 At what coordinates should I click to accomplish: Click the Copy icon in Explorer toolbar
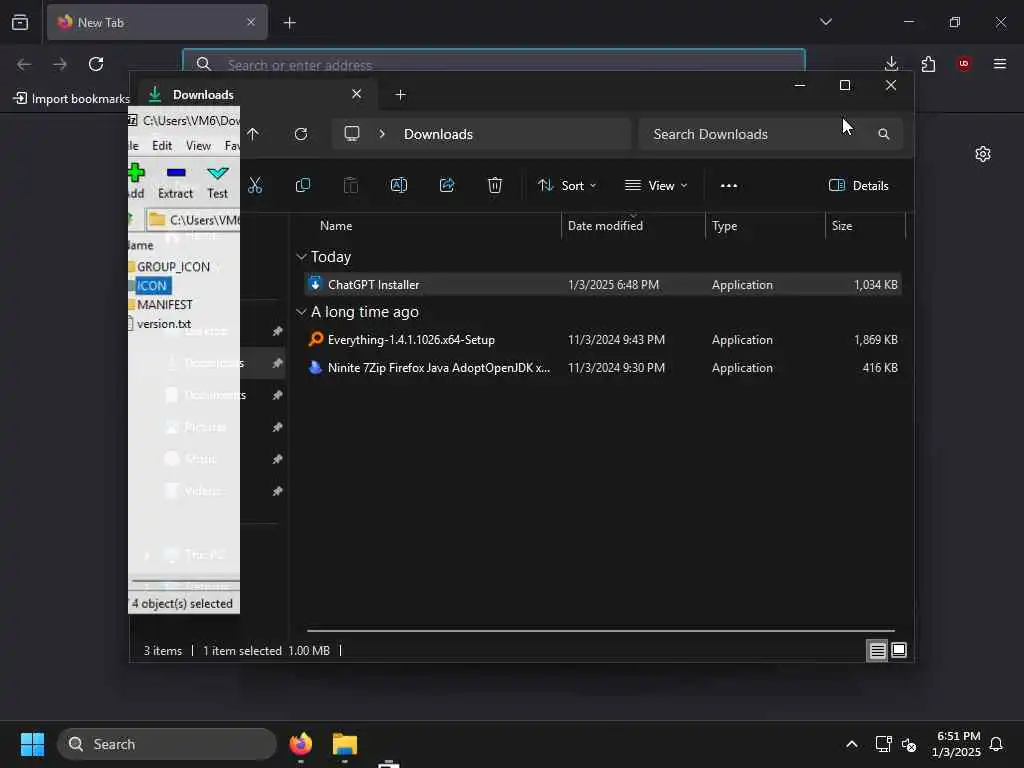302,185
